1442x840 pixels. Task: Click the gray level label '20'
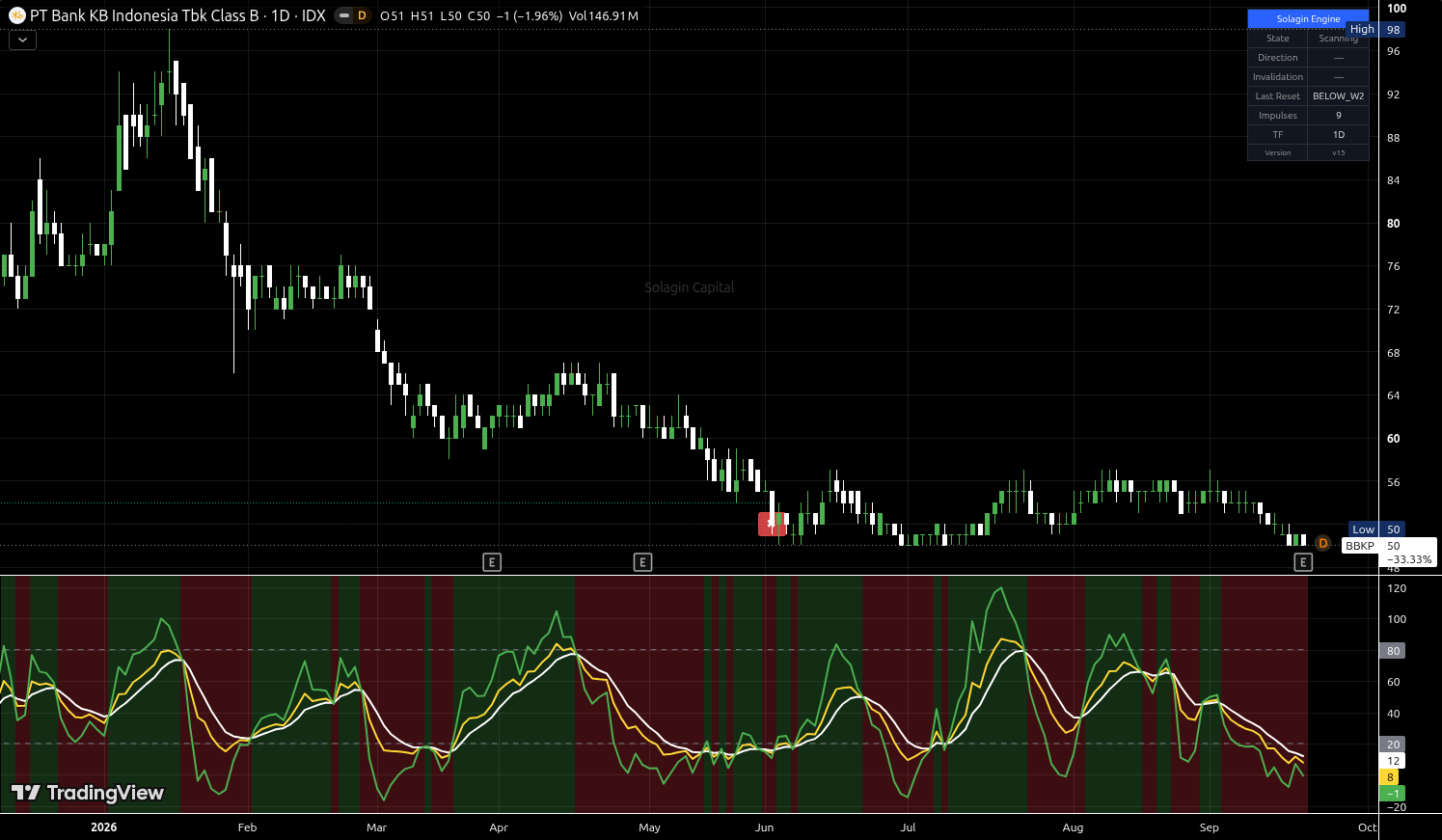coord(1393,745)
